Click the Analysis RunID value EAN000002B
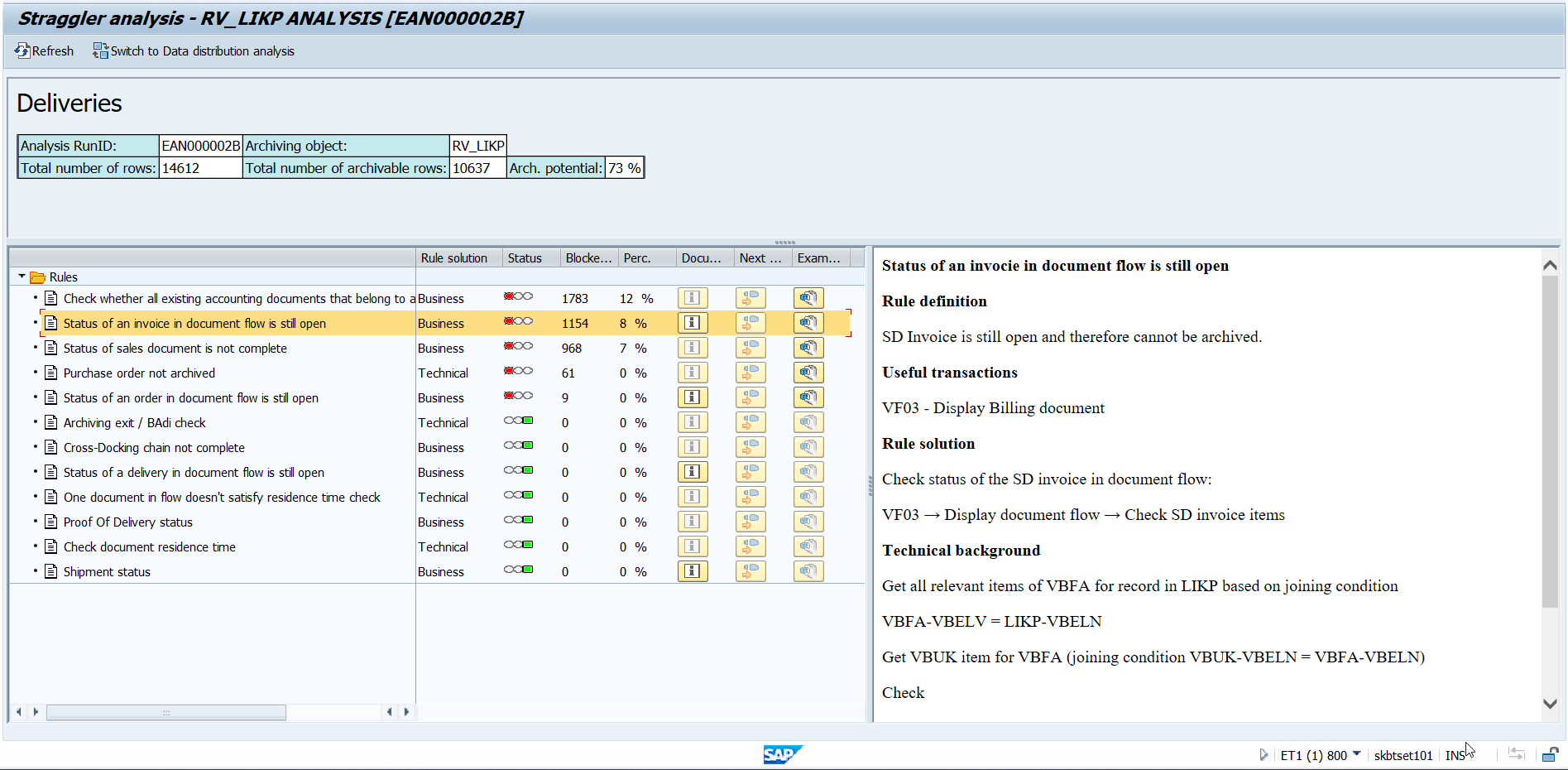 point(201,146)
